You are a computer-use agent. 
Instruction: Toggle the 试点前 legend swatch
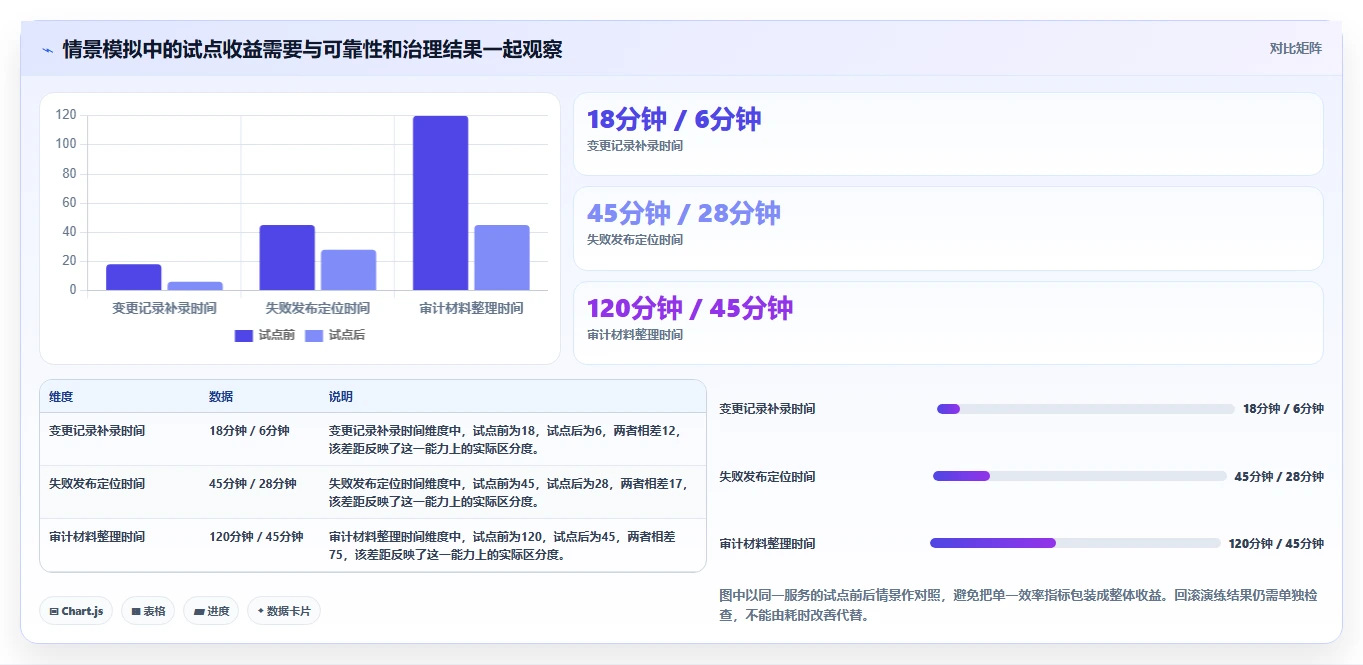tap(244, 335)
